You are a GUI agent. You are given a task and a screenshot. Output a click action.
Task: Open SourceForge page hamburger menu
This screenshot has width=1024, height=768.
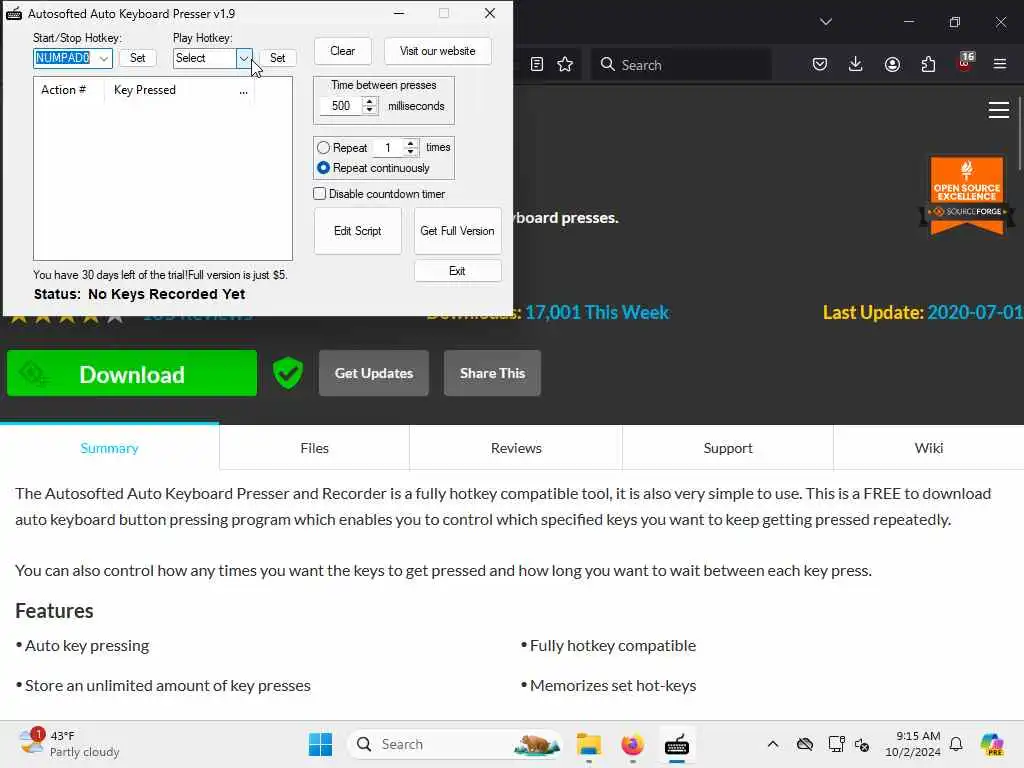pos(999,110)
